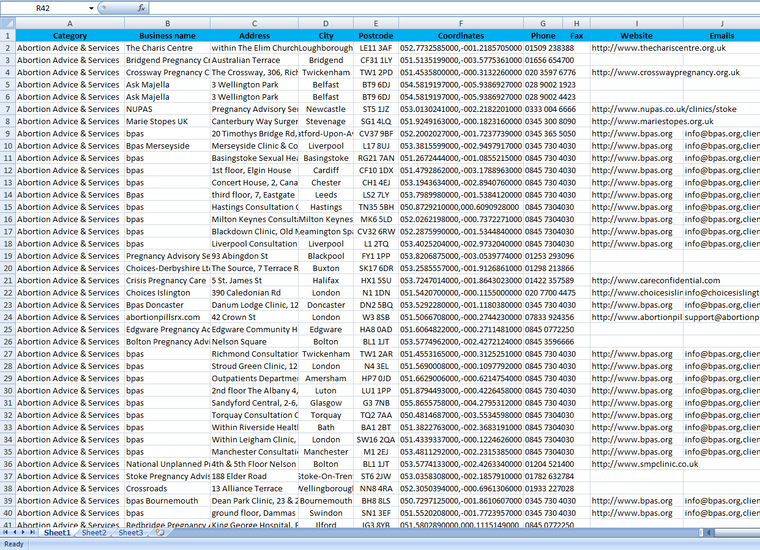This screenshot has height=550, width=760.
Task: Jump to last sheet with navigation arrow
Action: [32, 533]
